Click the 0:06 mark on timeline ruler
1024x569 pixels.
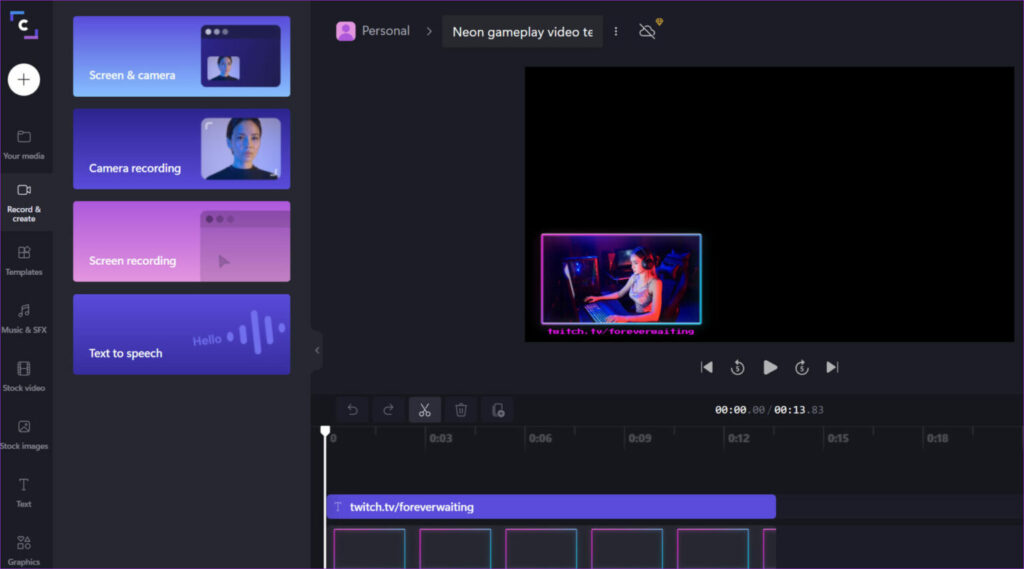(x=541, y=438)
